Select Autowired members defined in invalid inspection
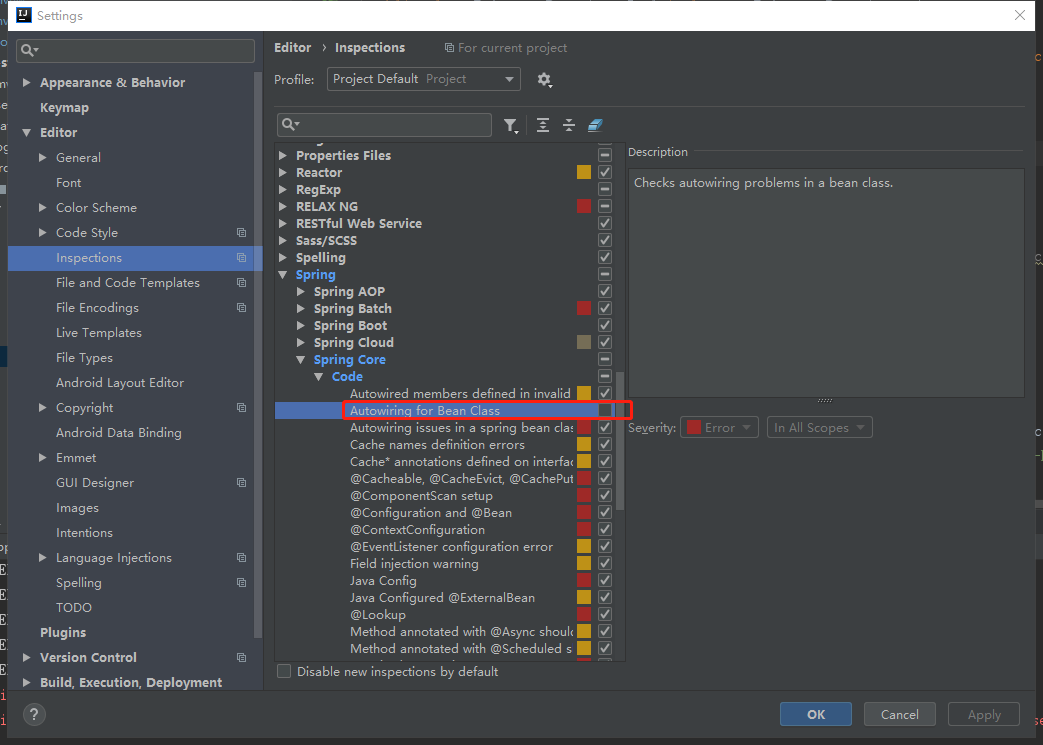Screen dimensions: 1043x745 pyautogui.click(x=460, y=394)
